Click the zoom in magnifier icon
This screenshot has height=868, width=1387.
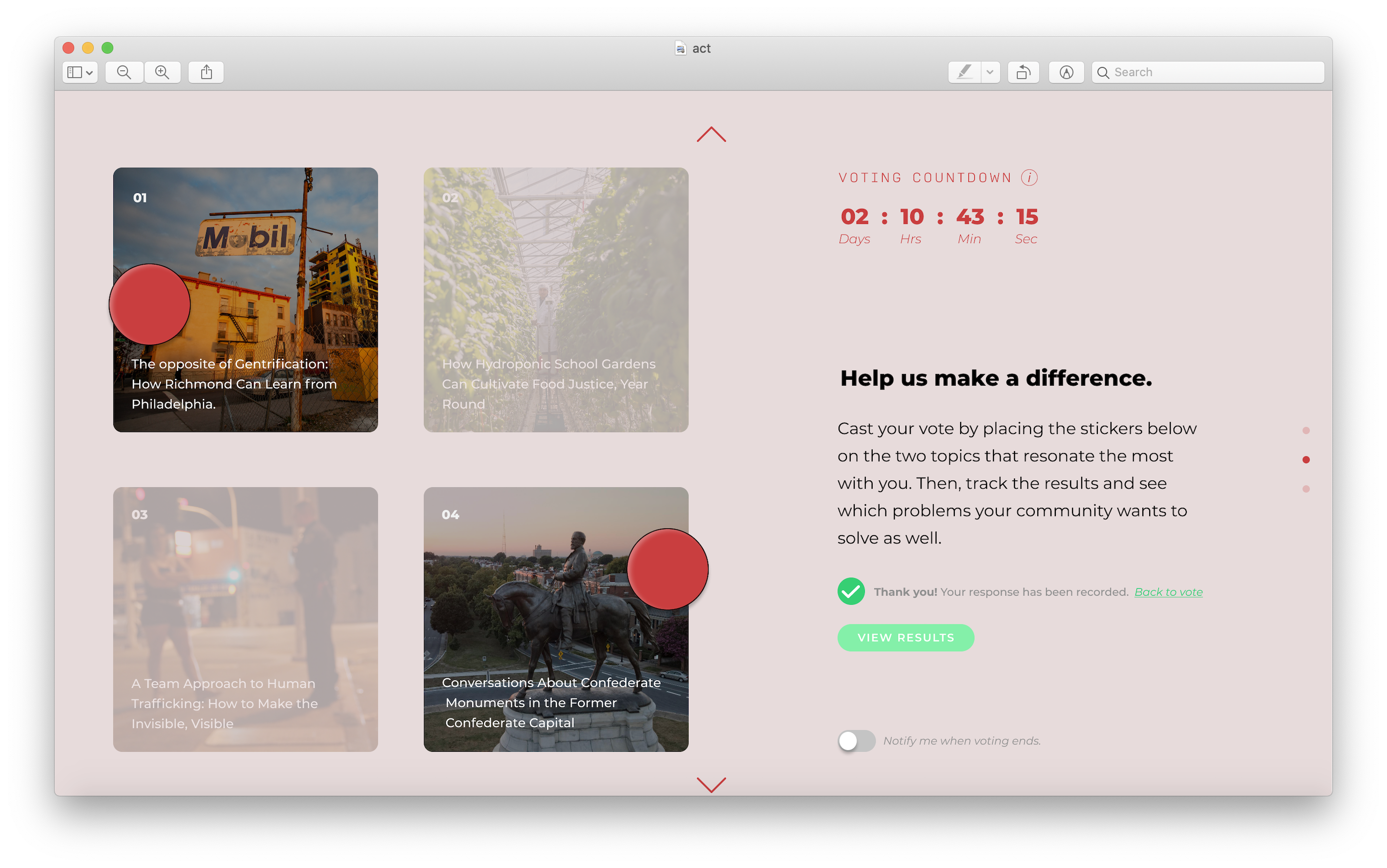pyautogui.click(x=163, y=72)
